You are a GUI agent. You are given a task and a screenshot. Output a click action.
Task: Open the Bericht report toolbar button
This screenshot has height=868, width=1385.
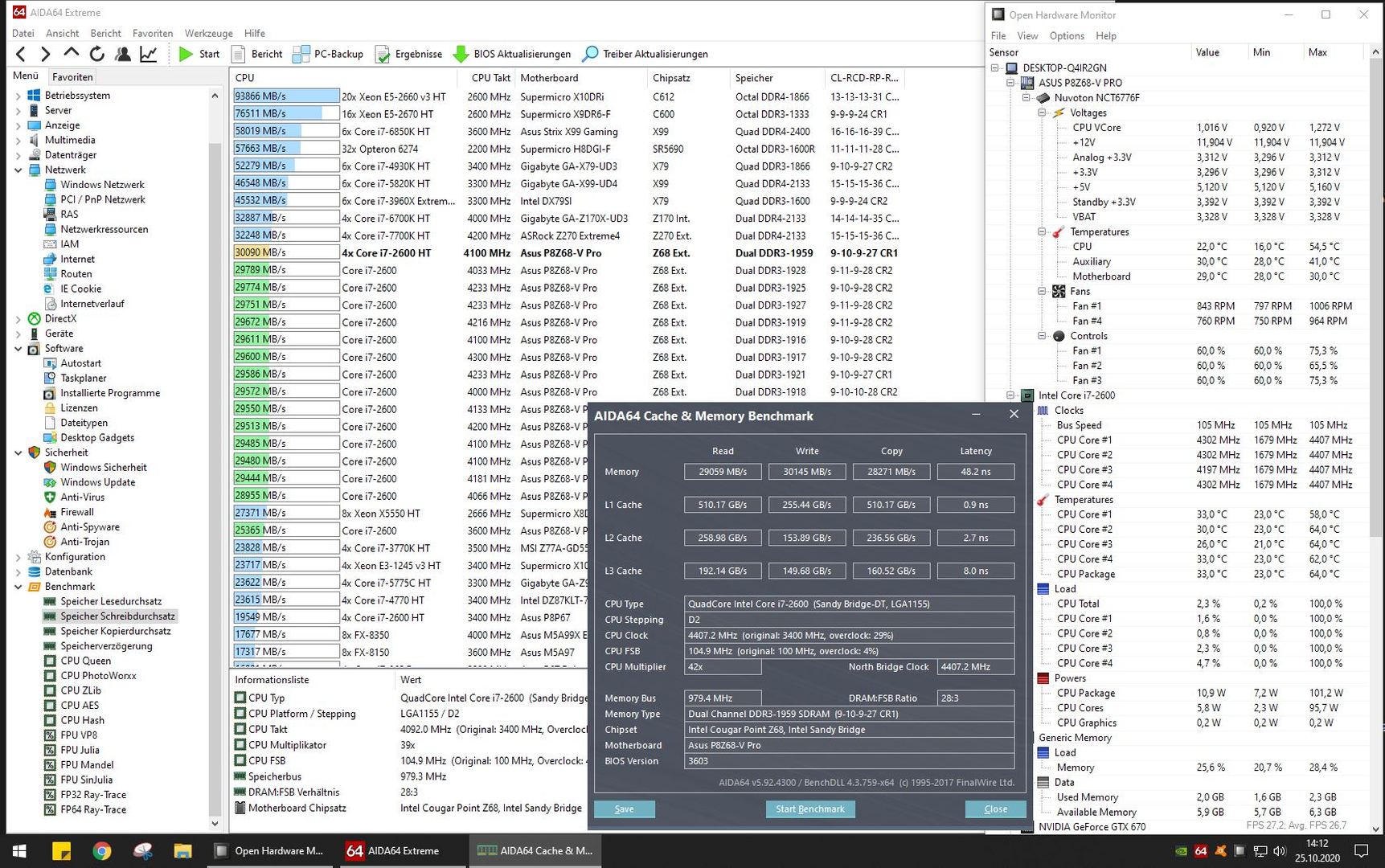coord(257,54)
